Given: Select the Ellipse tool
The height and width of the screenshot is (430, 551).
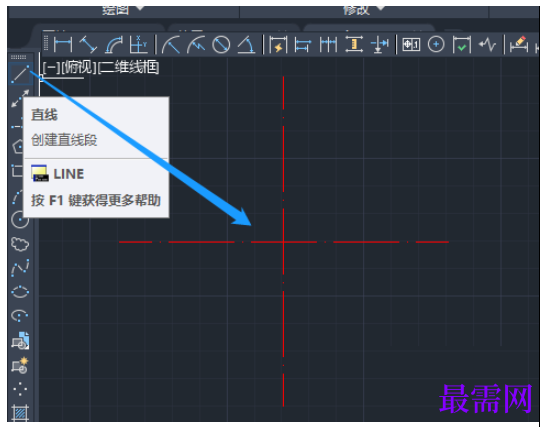Looking at the screenshot, I should tap(20, 292).
